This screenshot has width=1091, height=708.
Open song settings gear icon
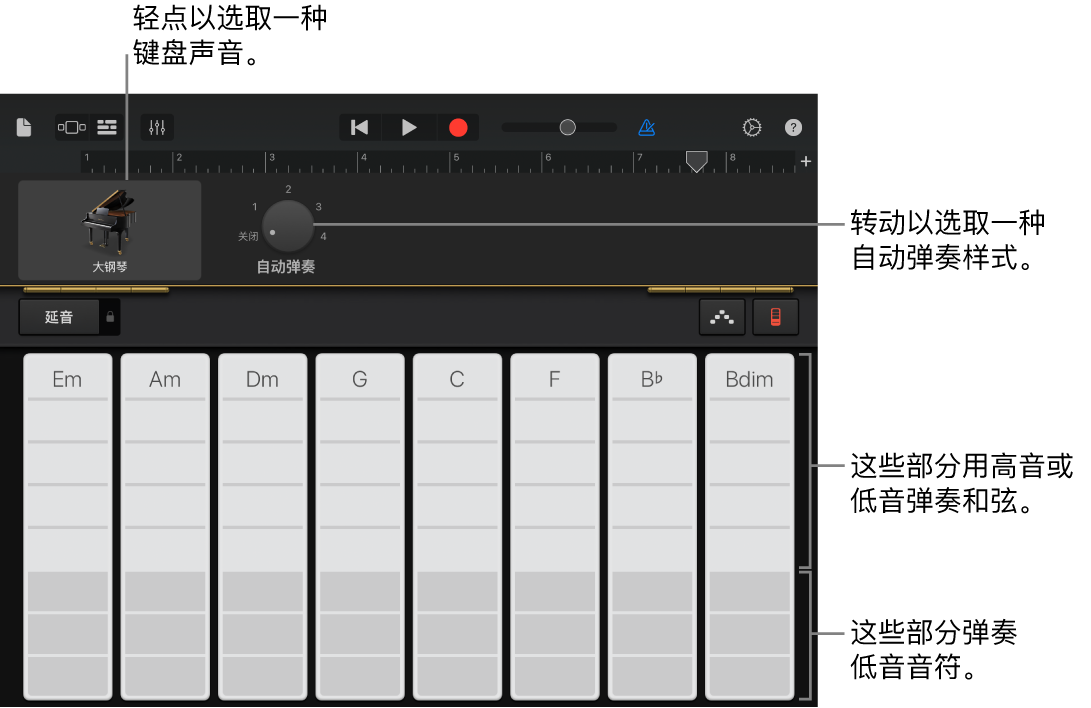(x=751, y=127)
